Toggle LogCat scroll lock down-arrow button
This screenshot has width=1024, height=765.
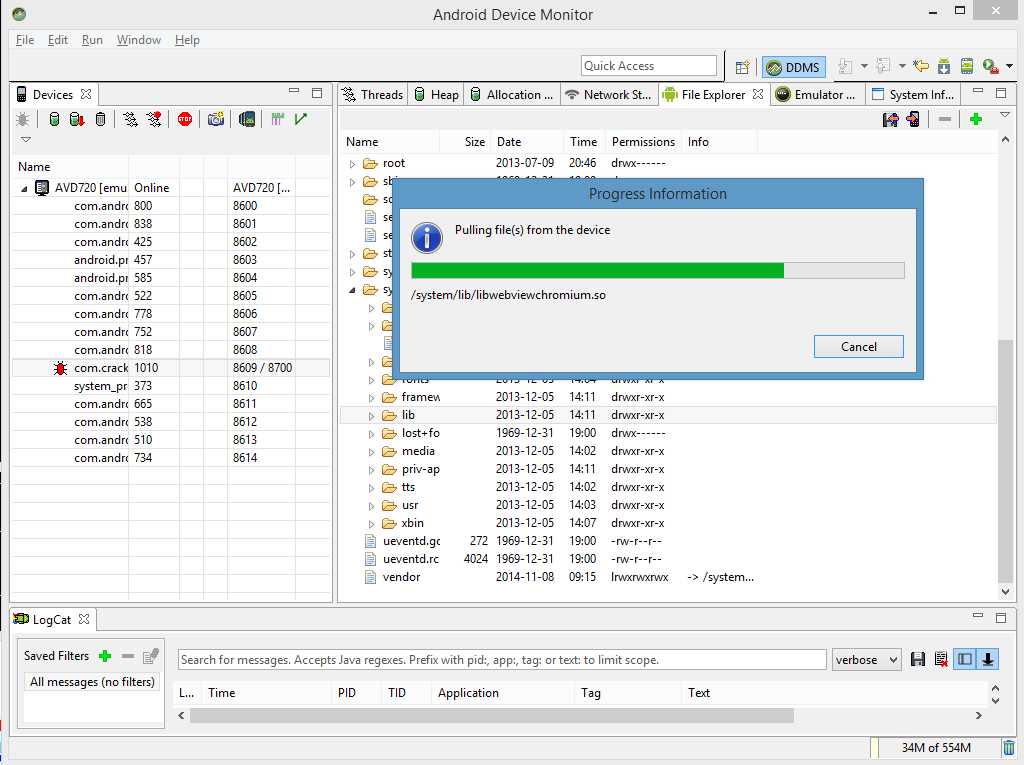(x=988, y=660)
